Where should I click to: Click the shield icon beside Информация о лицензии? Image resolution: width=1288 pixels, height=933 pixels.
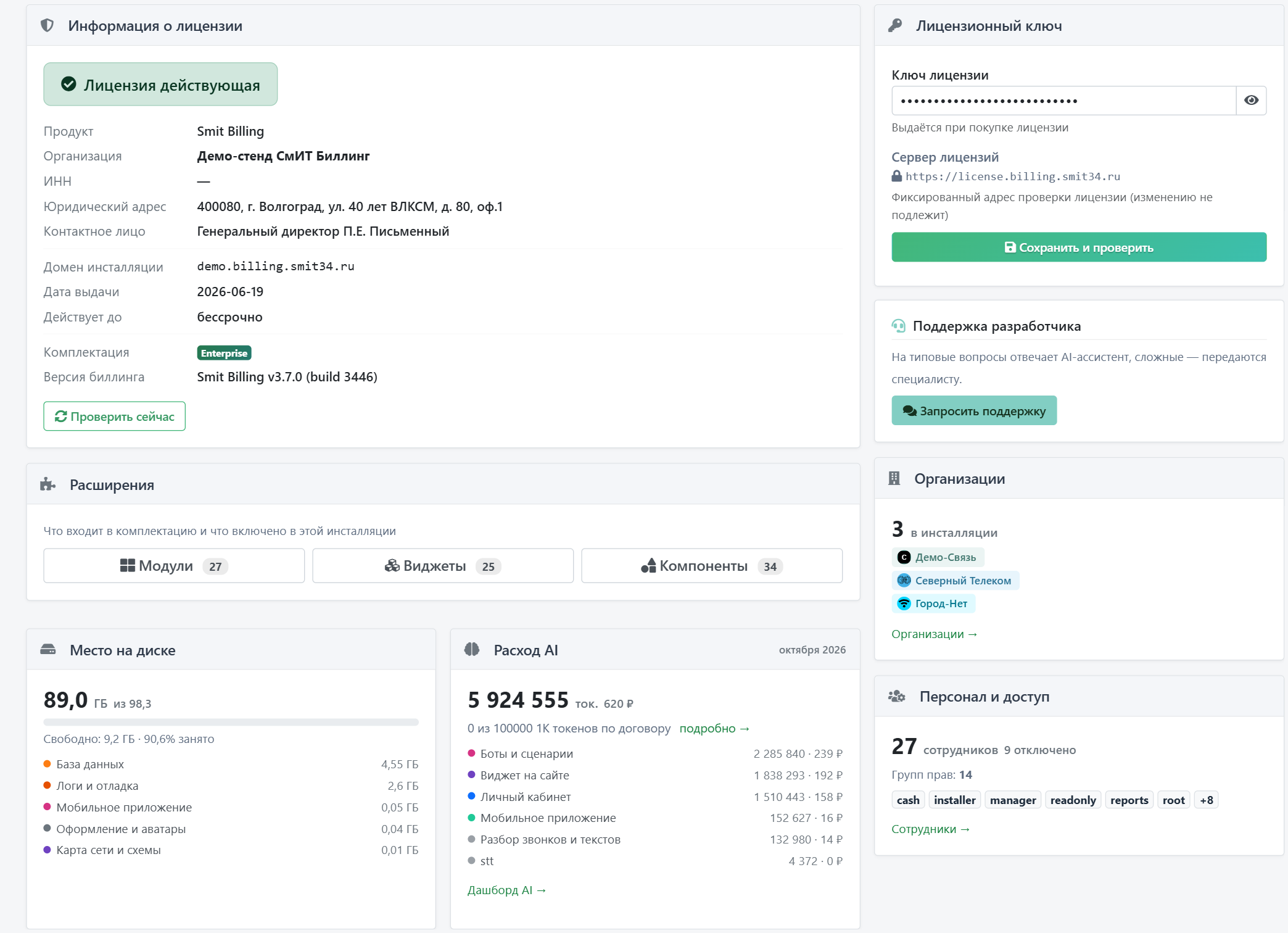[x=47, y=25]
